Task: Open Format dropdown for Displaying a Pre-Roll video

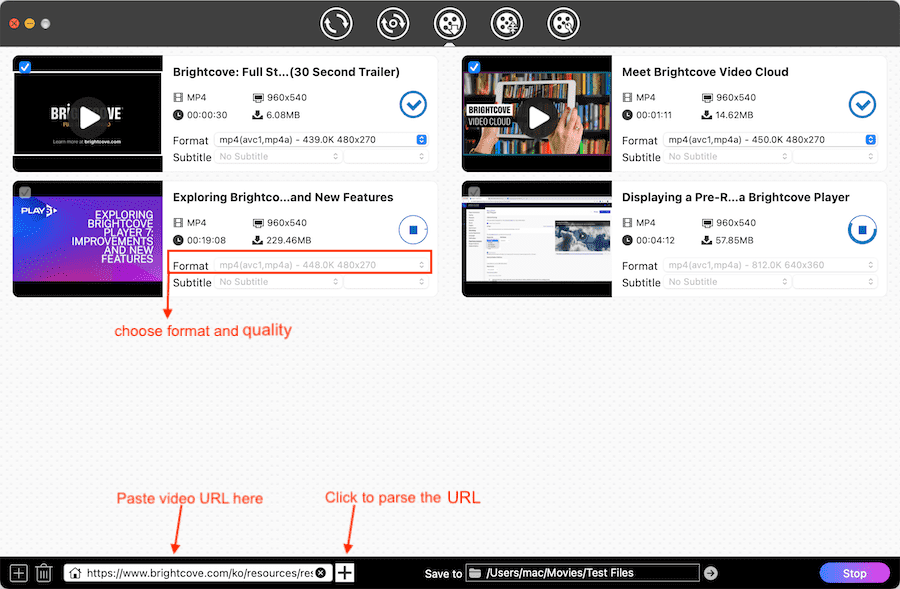Action: 770,265
